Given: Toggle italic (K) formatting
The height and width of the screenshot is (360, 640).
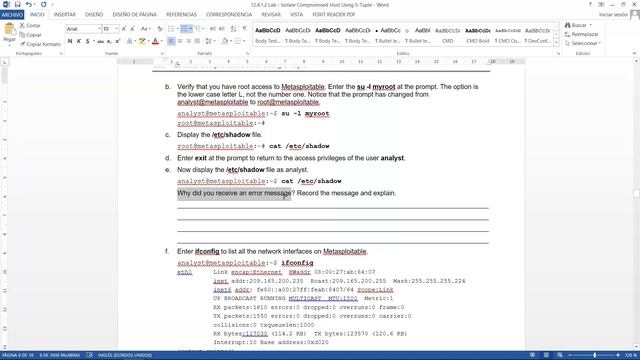Looking at the screenshot, I should (x=78, y=41).
